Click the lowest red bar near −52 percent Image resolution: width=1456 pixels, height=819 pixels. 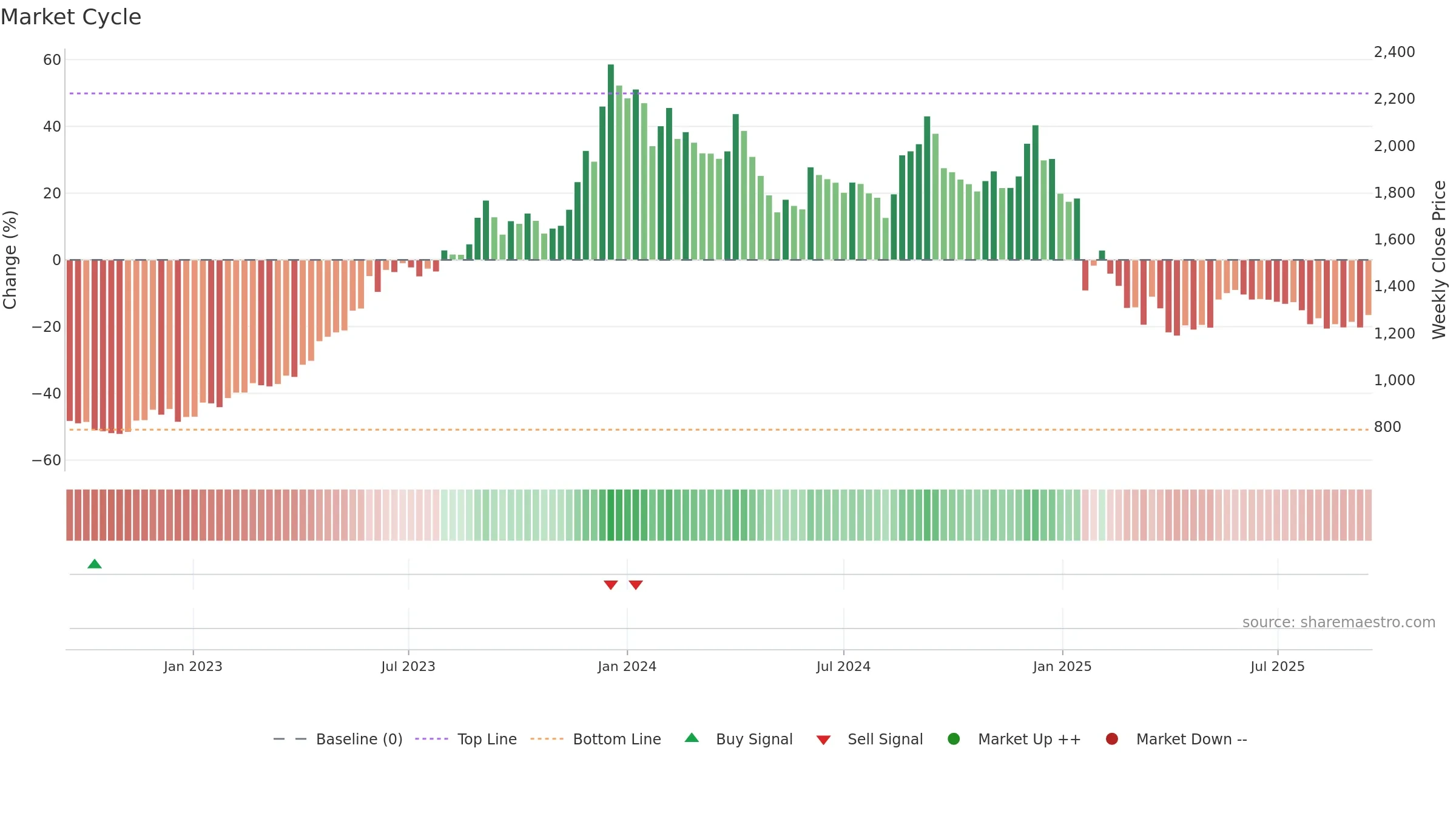pyautogui.click(x=120, y=346)
